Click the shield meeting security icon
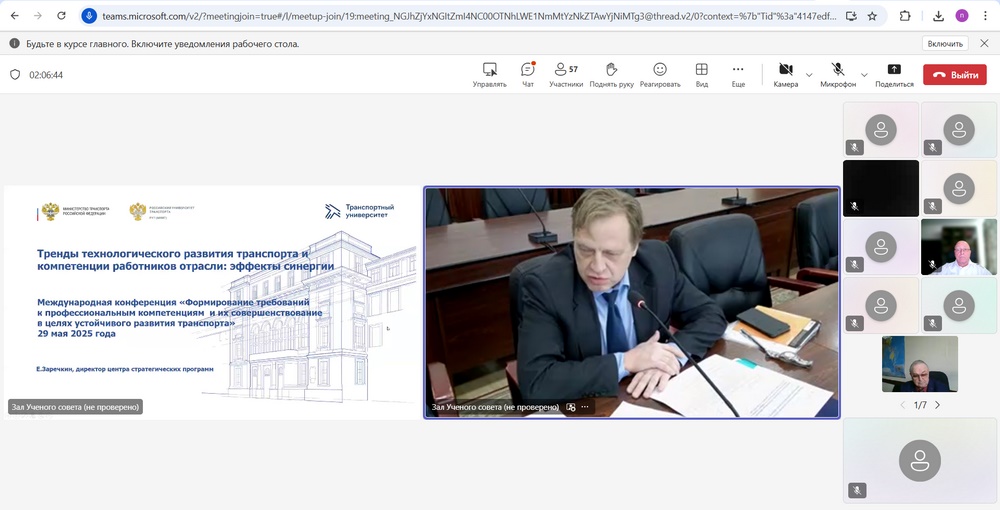 click(x=15, y=75)
